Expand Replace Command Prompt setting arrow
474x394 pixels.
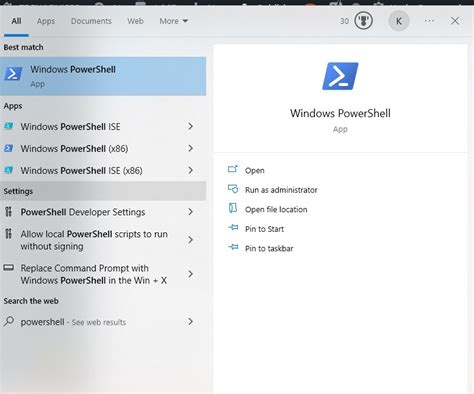pos(190,274)
